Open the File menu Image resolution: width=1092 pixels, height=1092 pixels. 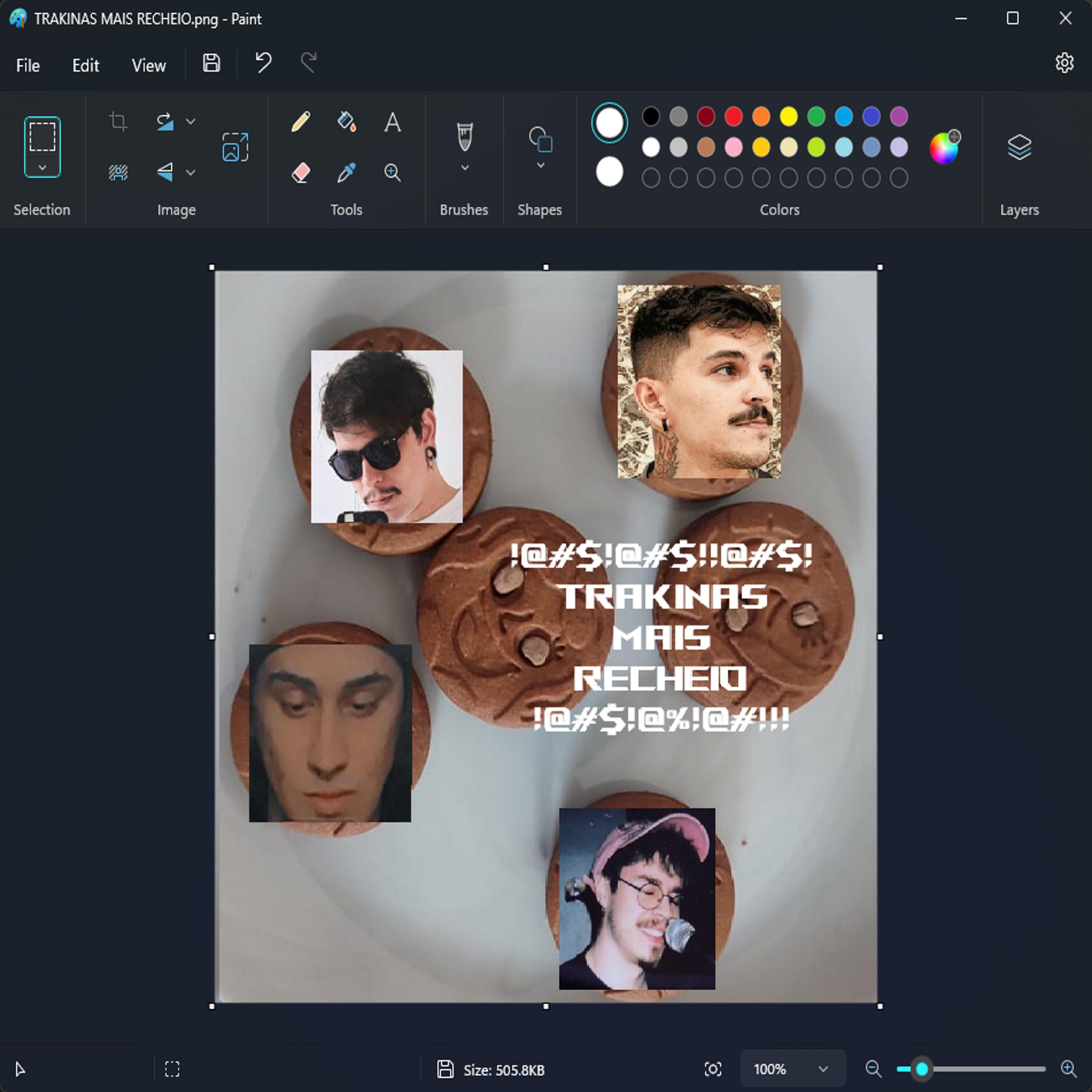(x=28, y=66)
